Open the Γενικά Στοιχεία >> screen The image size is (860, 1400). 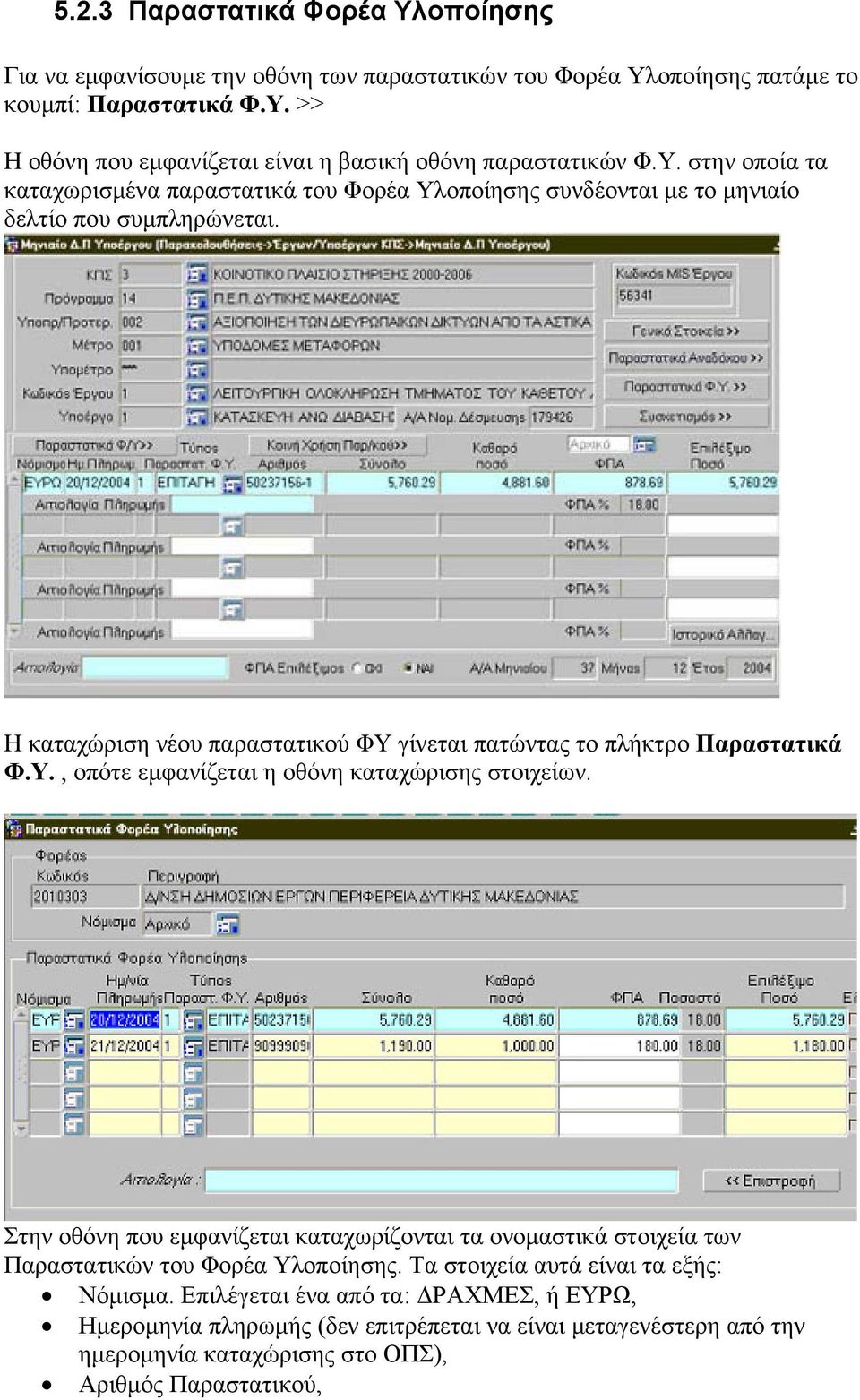pos(686,331)
